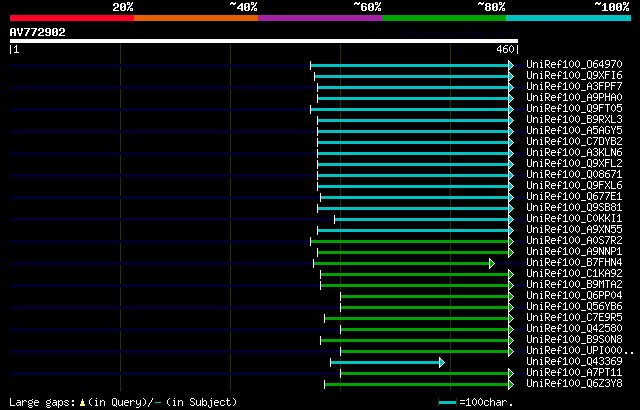This screenshot has width=640, height=410.
Task: Open the UniRef100_A7PT11 hit
Action: coord(574,373)
